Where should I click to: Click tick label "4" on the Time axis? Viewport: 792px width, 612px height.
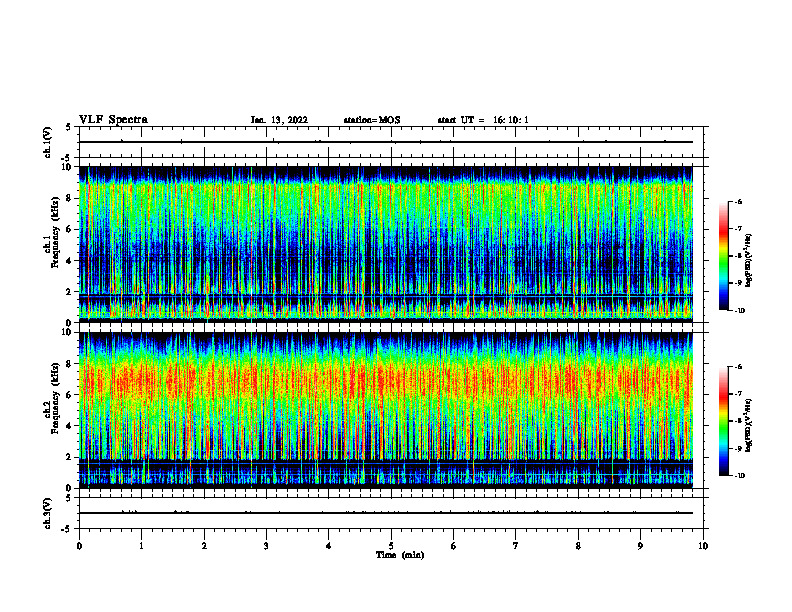click(x=329, y=546)
